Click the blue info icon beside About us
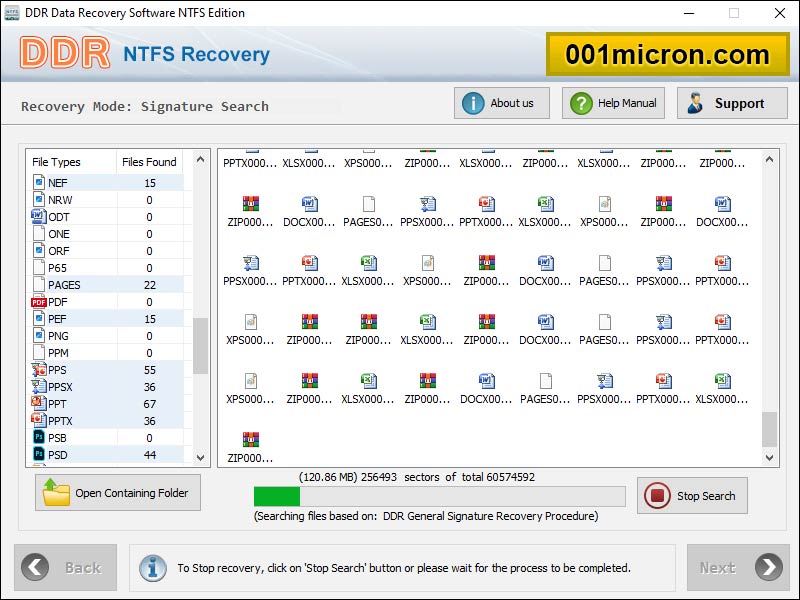800x600 pixels. click(471, 102)
